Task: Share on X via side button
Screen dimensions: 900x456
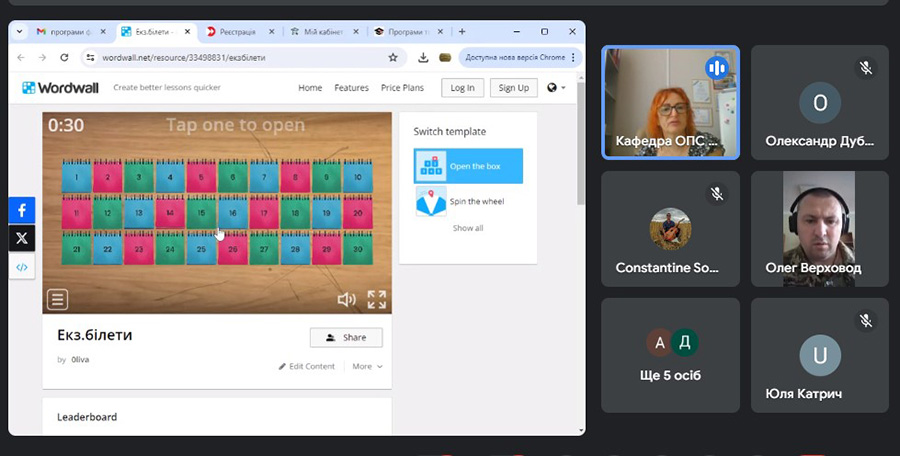Action: tap(22, 238)
